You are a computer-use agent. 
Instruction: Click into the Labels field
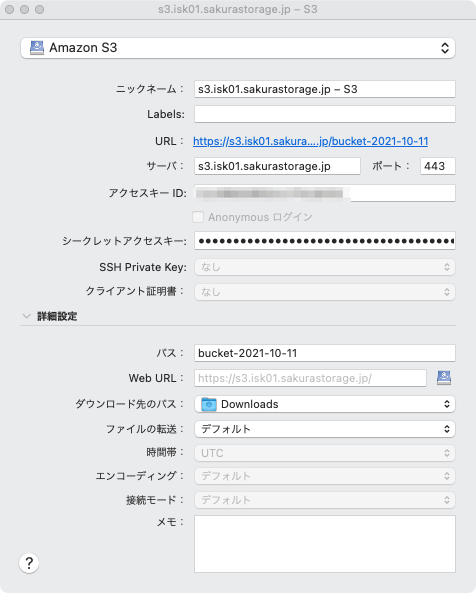pos(325,114)
